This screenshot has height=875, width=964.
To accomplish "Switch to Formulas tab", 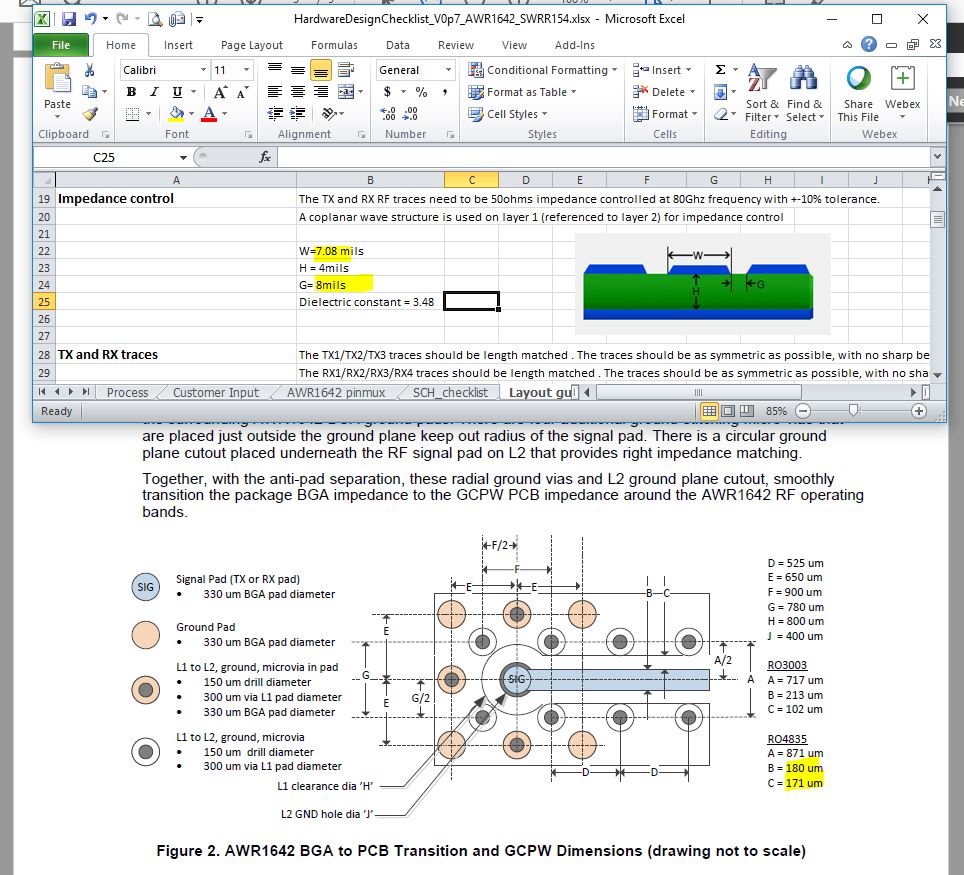I will pyautogui.click(x=334, y=45).
